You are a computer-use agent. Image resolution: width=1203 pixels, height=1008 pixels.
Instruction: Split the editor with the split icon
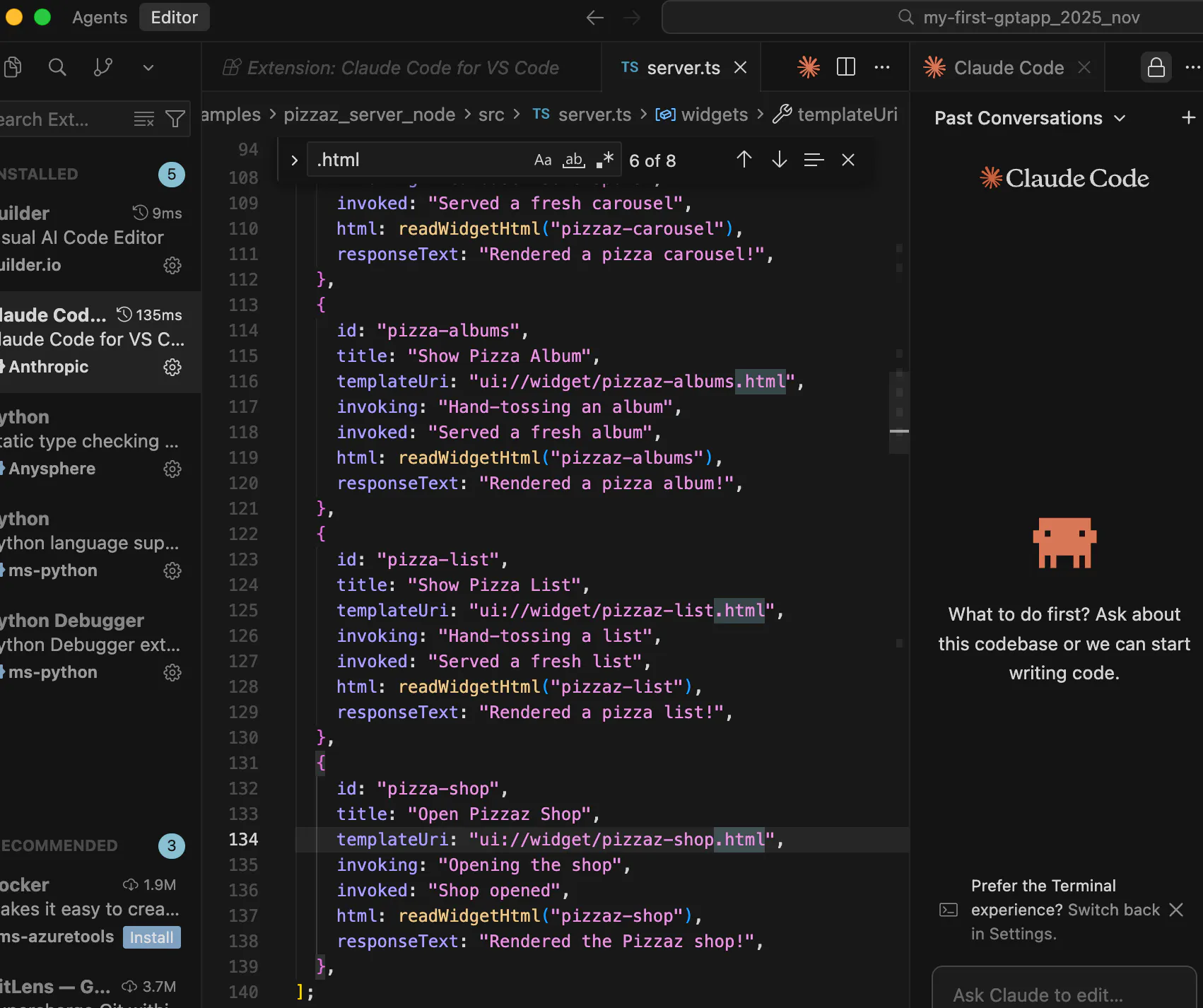coord(845,67)
